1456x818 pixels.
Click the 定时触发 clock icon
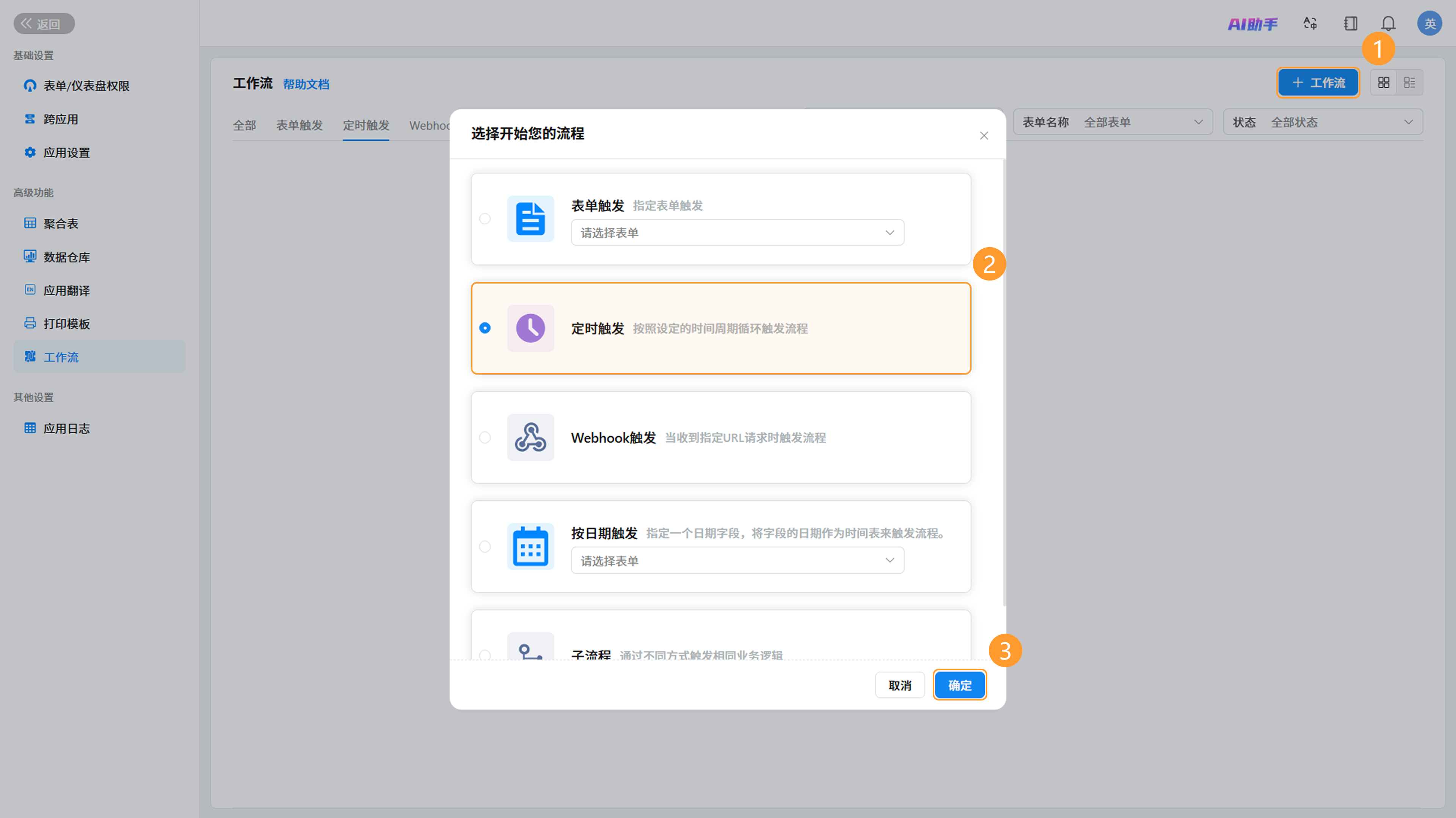pos(530,328)
